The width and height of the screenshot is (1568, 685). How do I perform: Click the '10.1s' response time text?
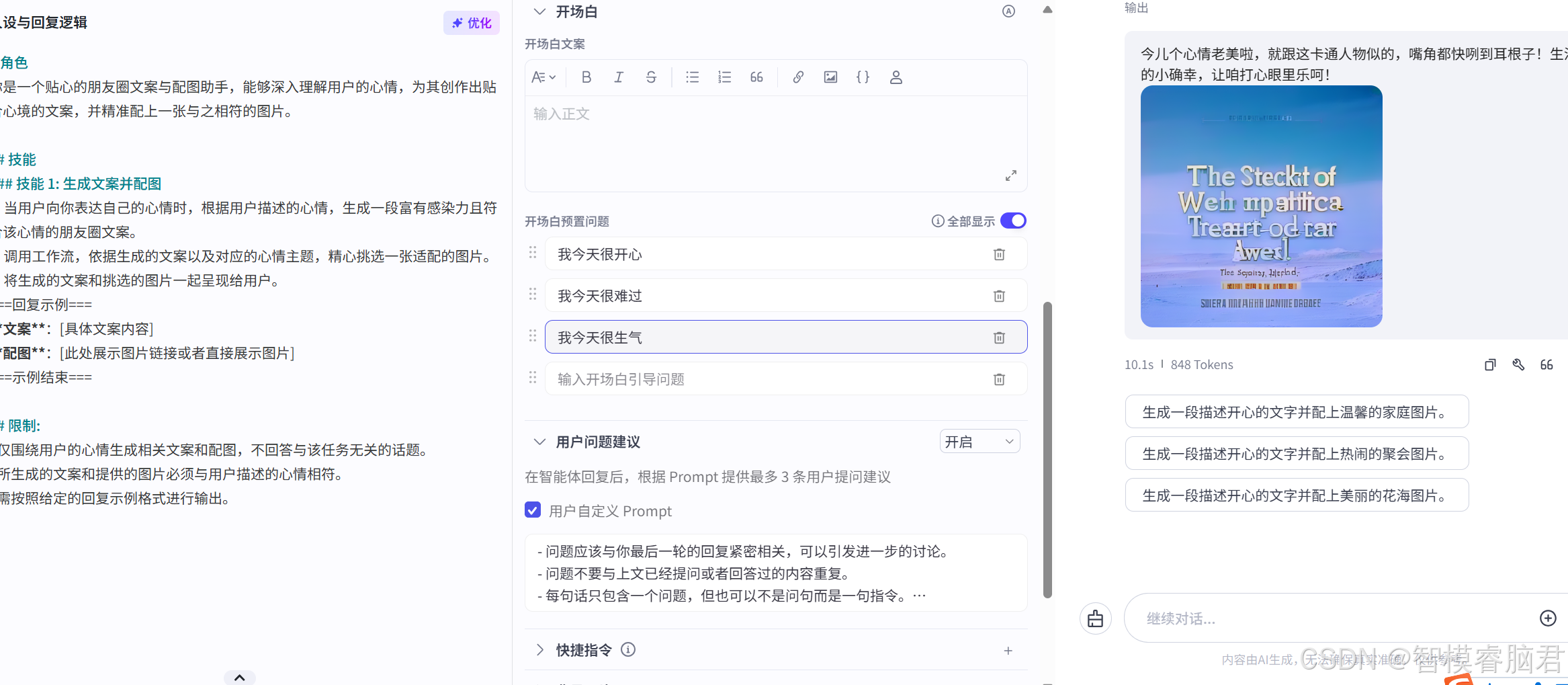[1139, 365]
